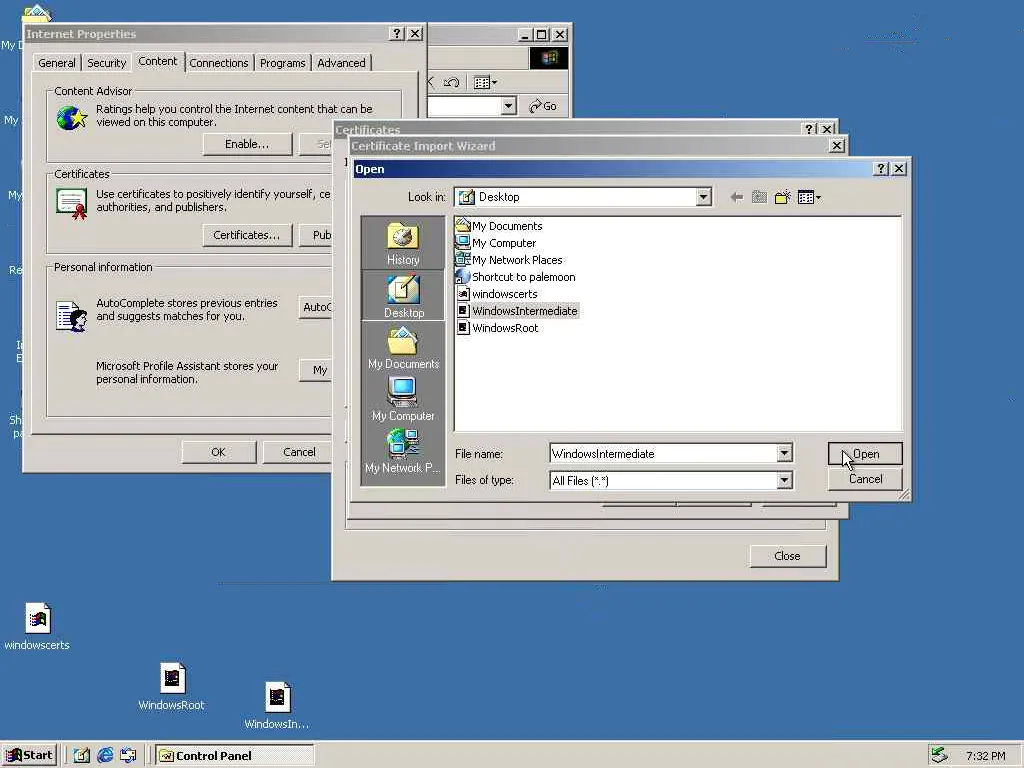Open the Programs tab
1024x768 pixels.
click(x=282, y=63)
